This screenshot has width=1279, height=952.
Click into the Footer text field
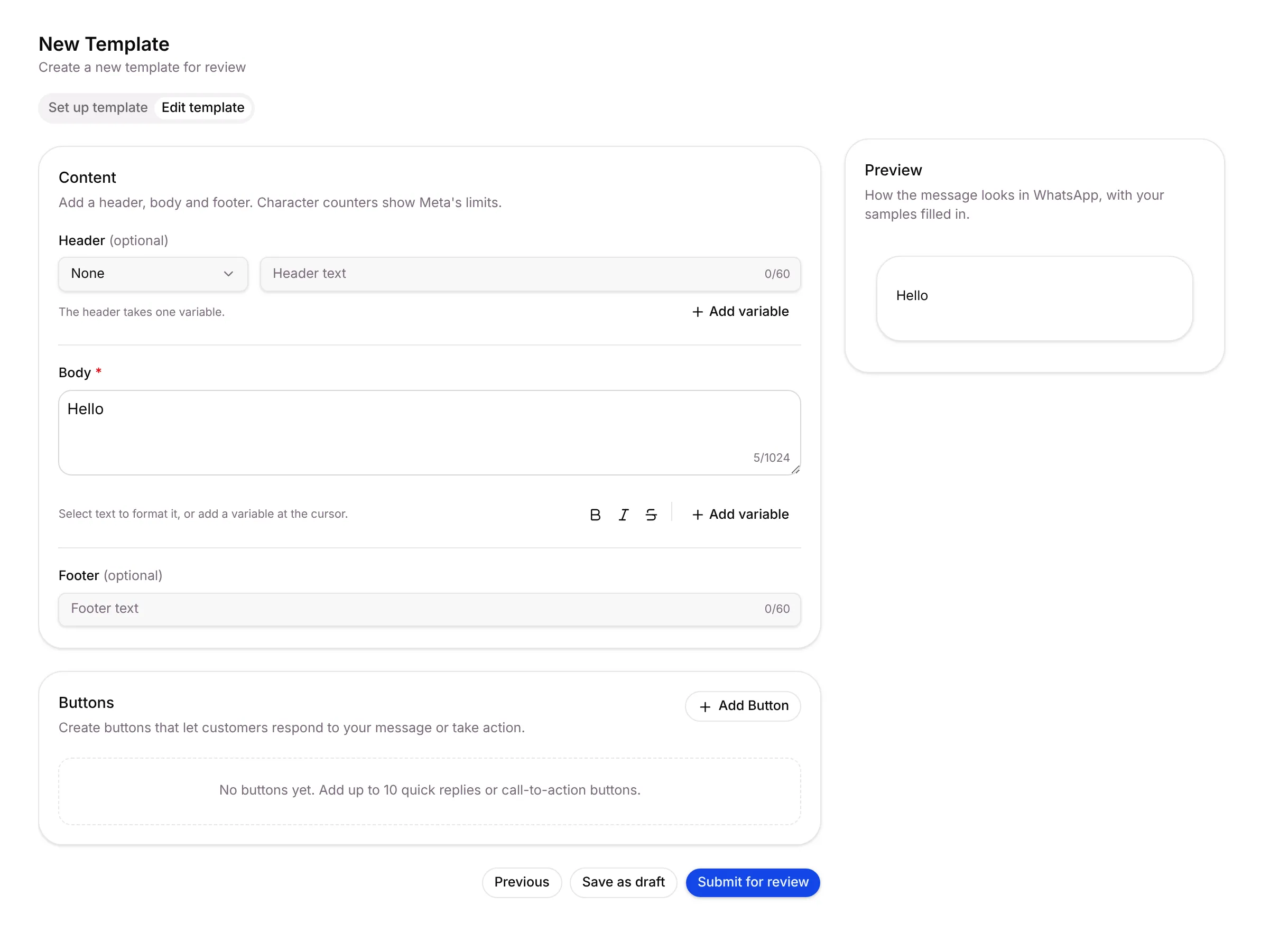tap(429, 609)
